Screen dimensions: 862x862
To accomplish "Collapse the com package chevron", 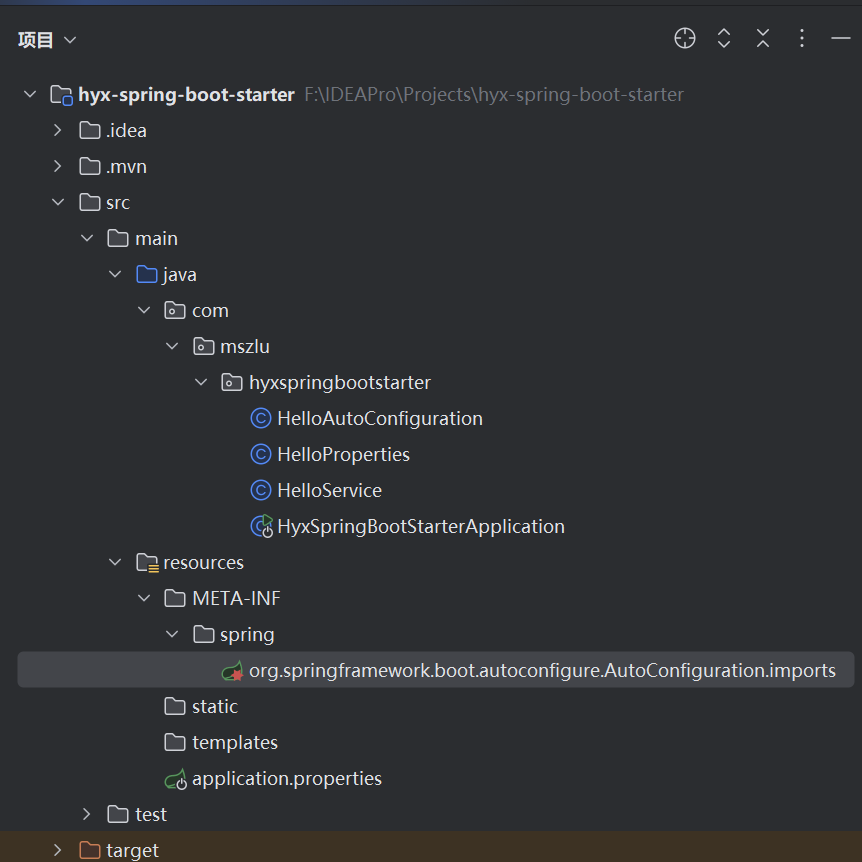I will pyautogui.click(x=144, y=310).
